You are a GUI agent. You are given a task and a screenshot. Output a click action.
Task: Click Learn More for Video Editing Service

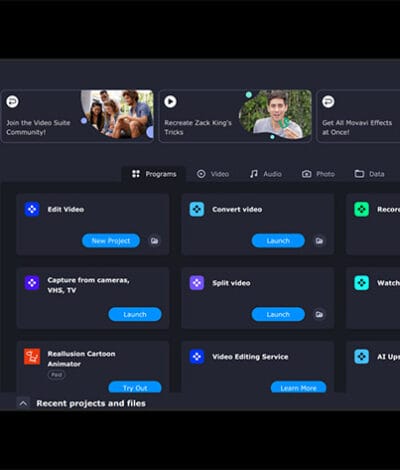pos(298,387)
